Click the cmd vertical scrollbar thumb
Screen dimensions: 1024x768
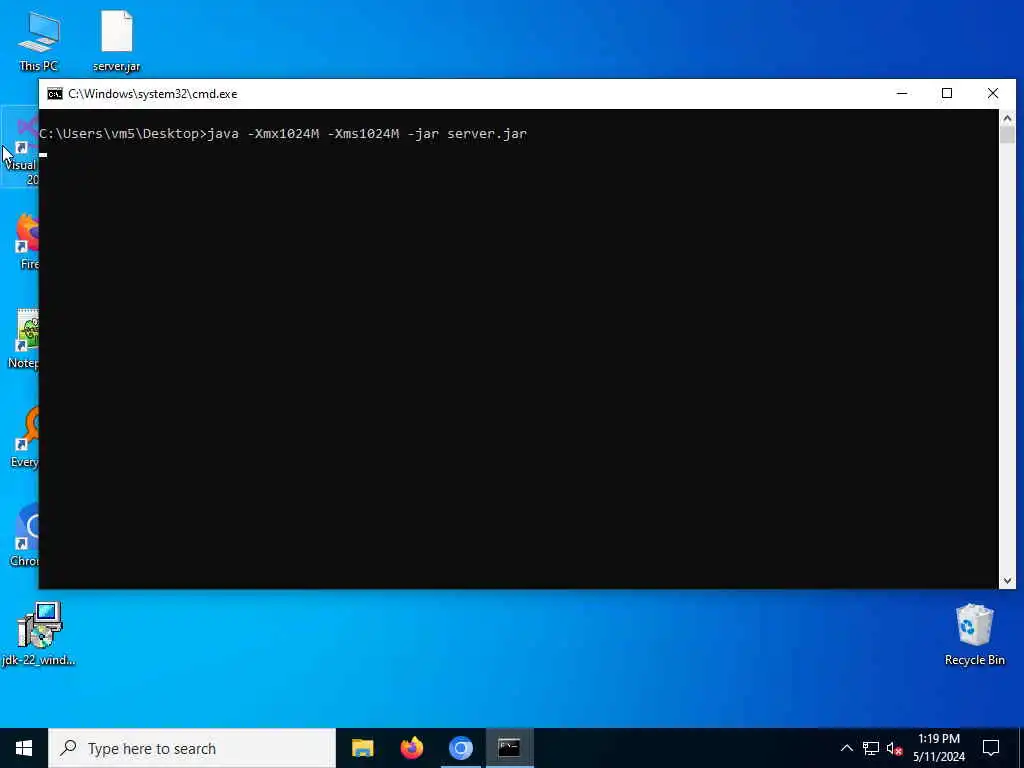pyautogui.click(x=1007, y=135)
